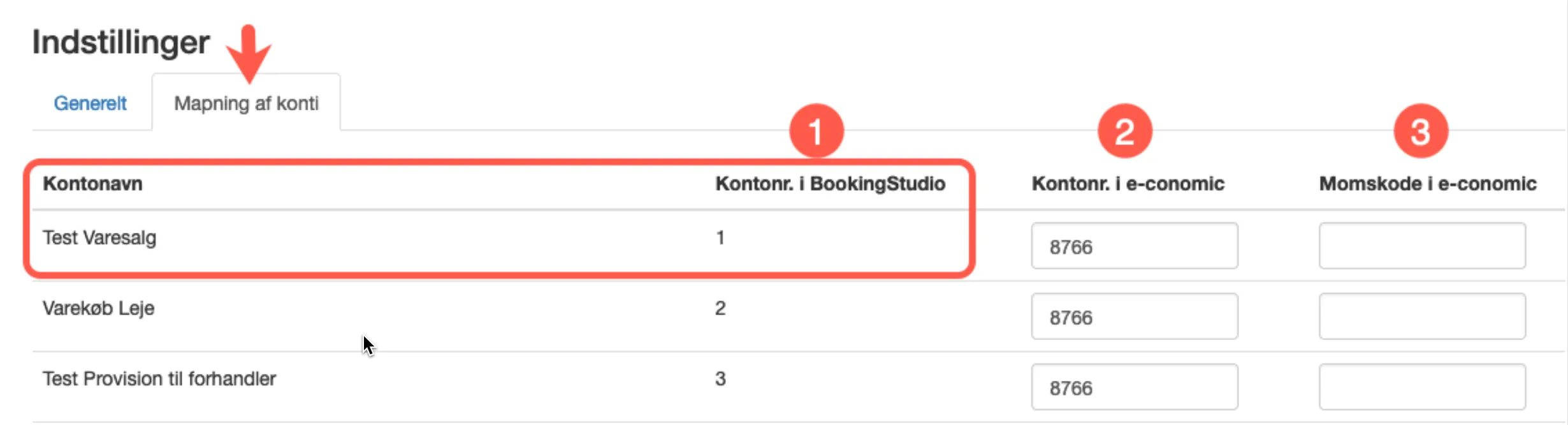Select the Test Varesalg account name
The width and height of the screenshot is (1568, 425).
tap(99, 238)
